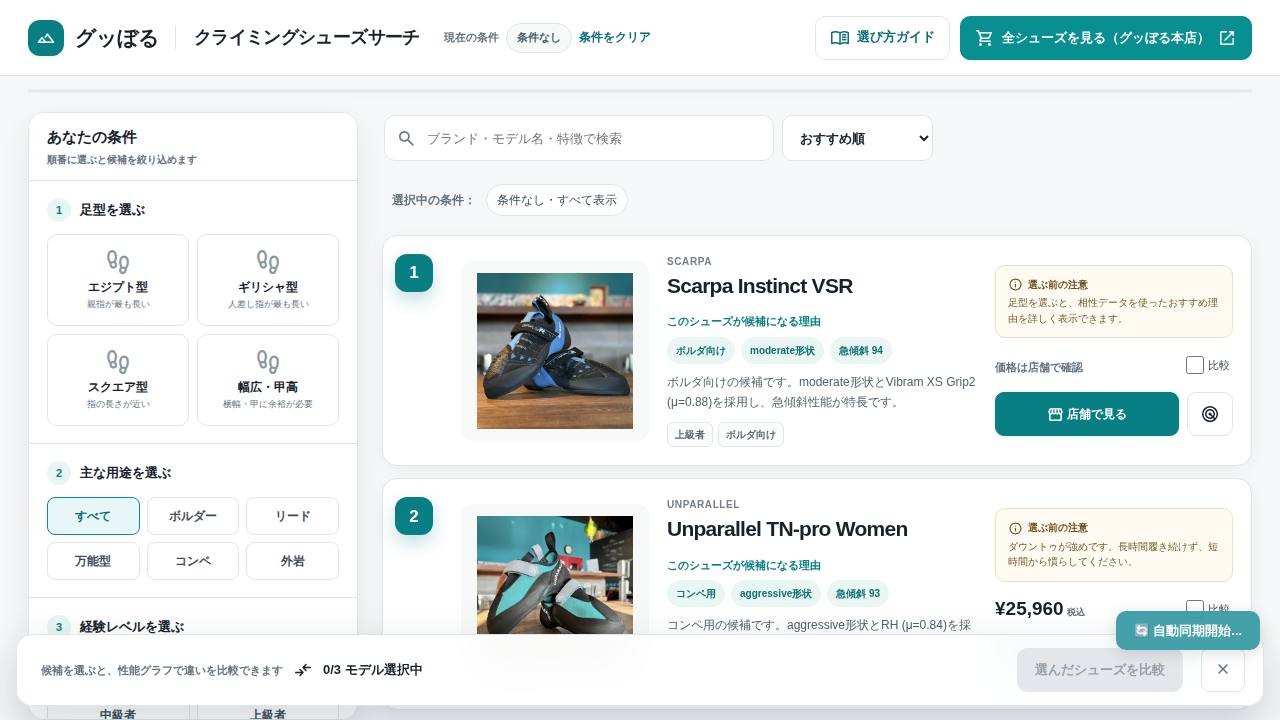Open the 選び方ガイド guide button

click(x=882, y=38)
